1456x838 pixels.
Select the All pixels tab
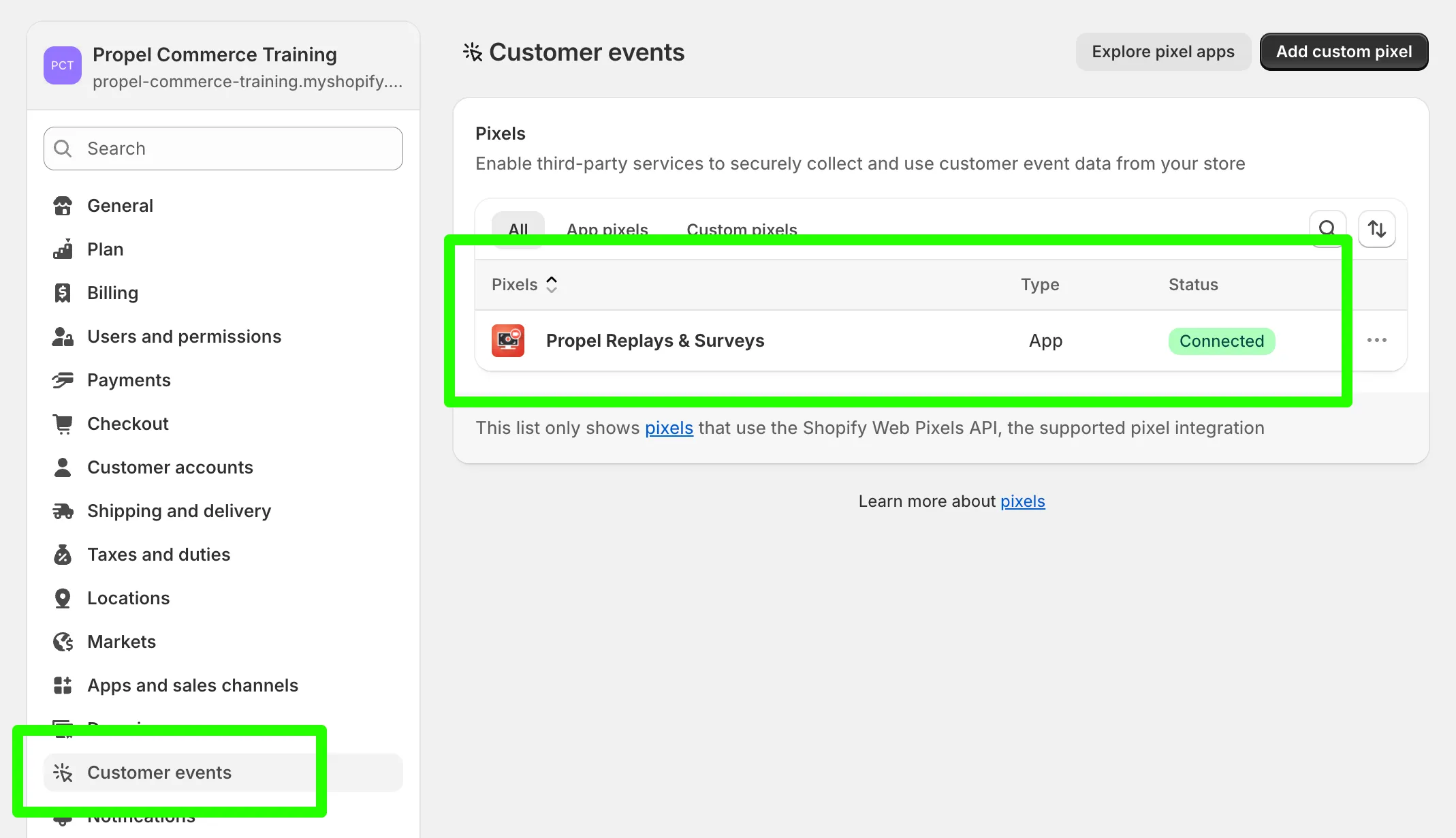[518, 230]
